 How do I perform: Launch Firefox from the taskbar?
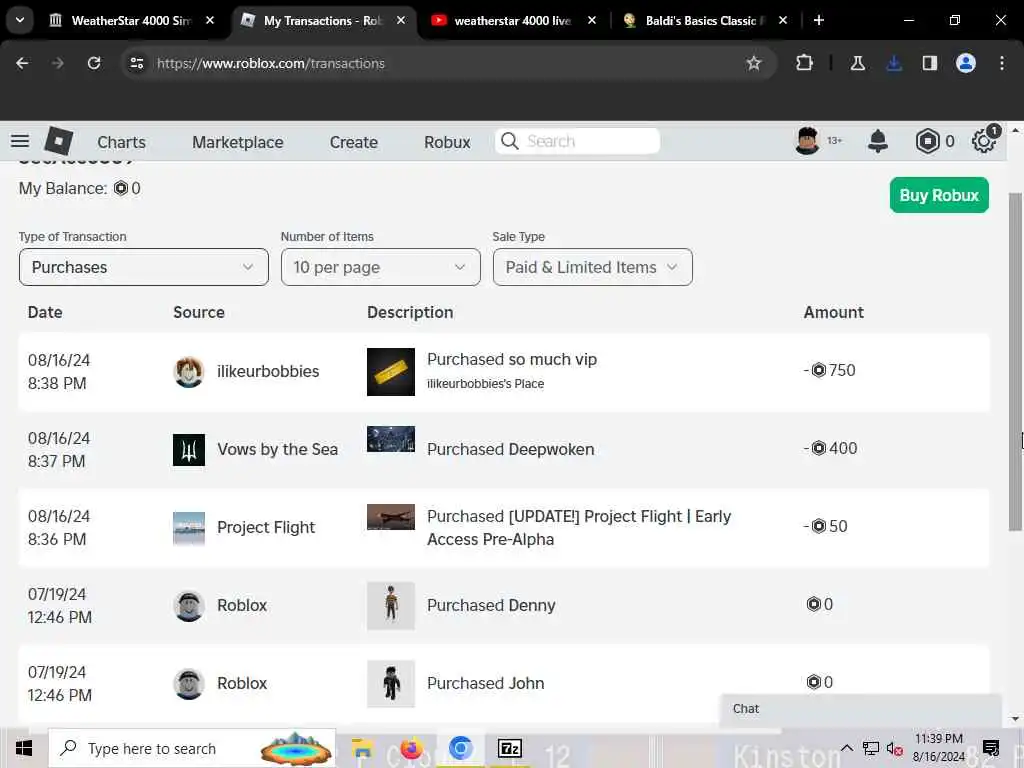click(x=411, y=748)
